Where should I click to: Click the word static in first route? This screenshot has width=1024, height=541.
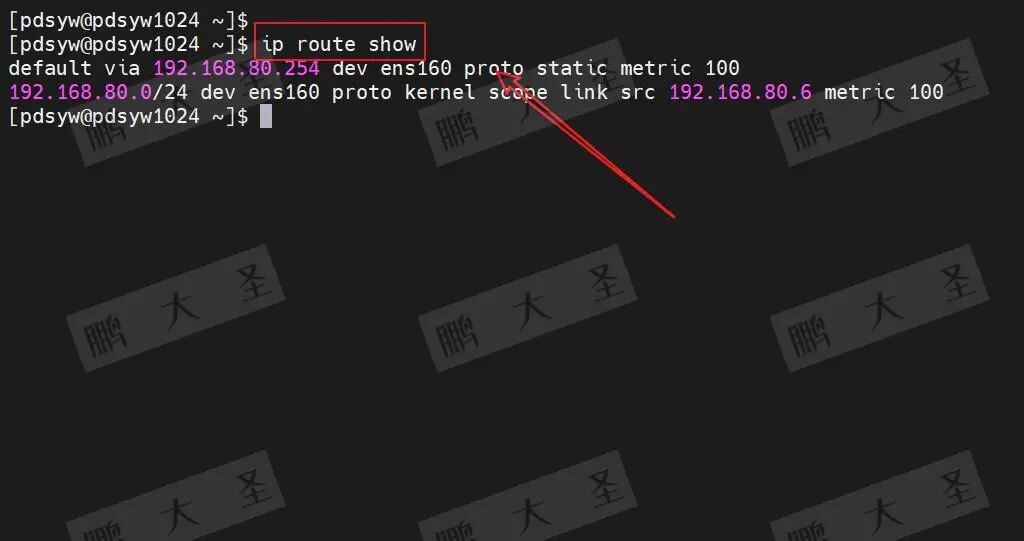572,68
